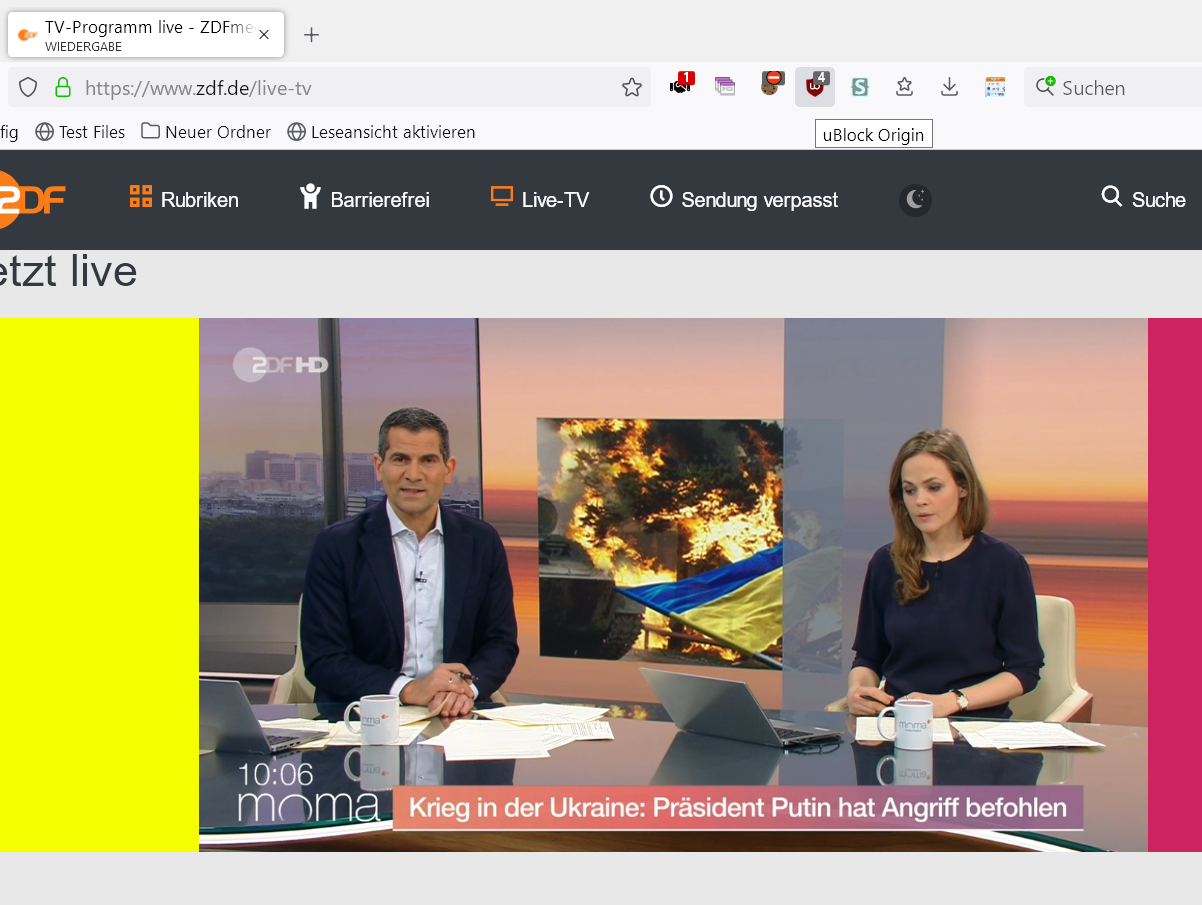Image resolution: width=1202 pixels, height=905 pixels.
Task: Toggle dark mode with the moon switch
Action: 915,200
